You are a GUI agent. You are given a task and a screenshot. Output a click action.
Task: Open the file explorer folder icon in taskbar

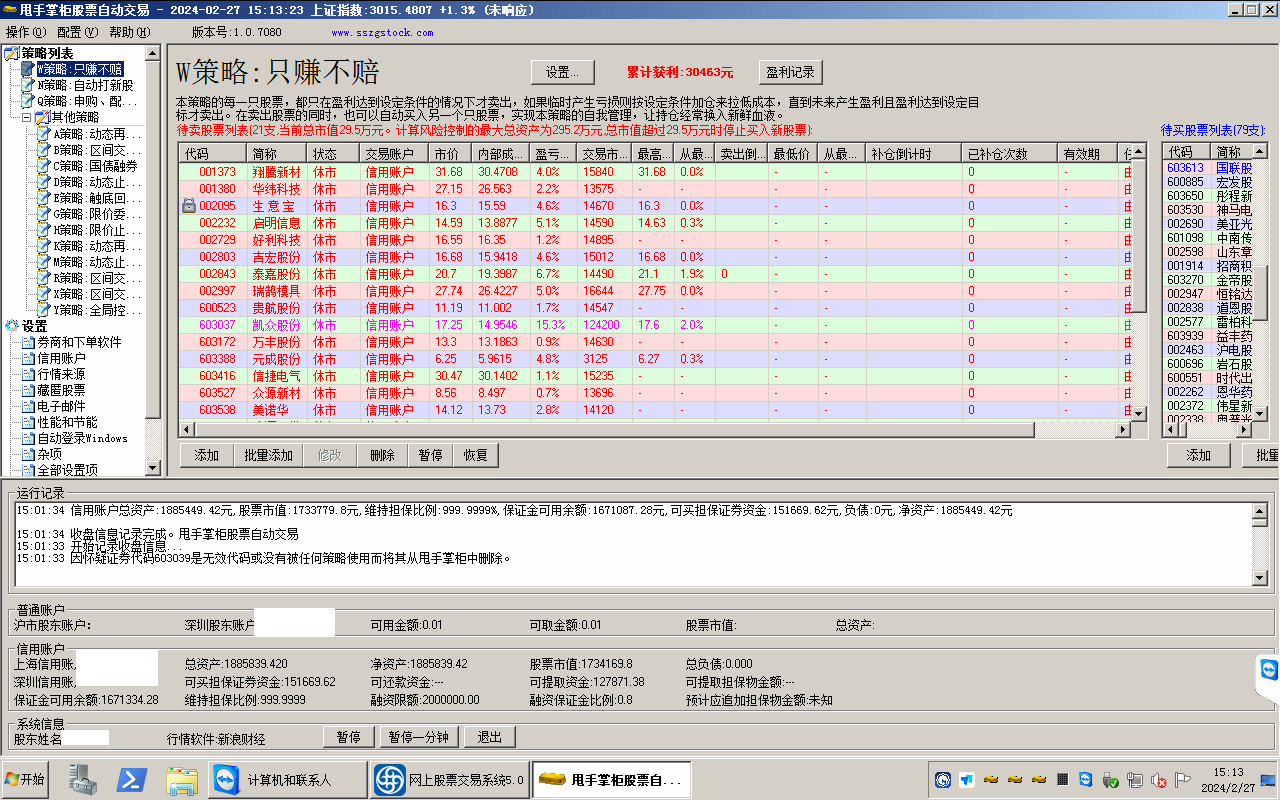[x=181, y=779]
